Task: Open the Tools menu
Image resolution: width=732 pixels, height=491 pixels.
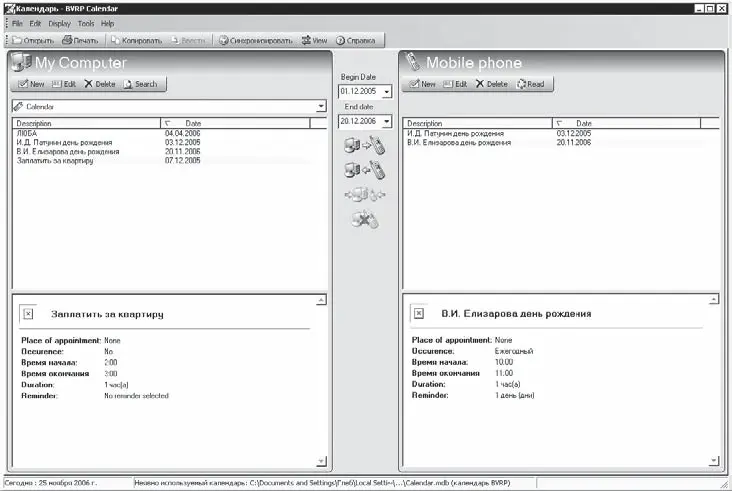Action: 86,23
